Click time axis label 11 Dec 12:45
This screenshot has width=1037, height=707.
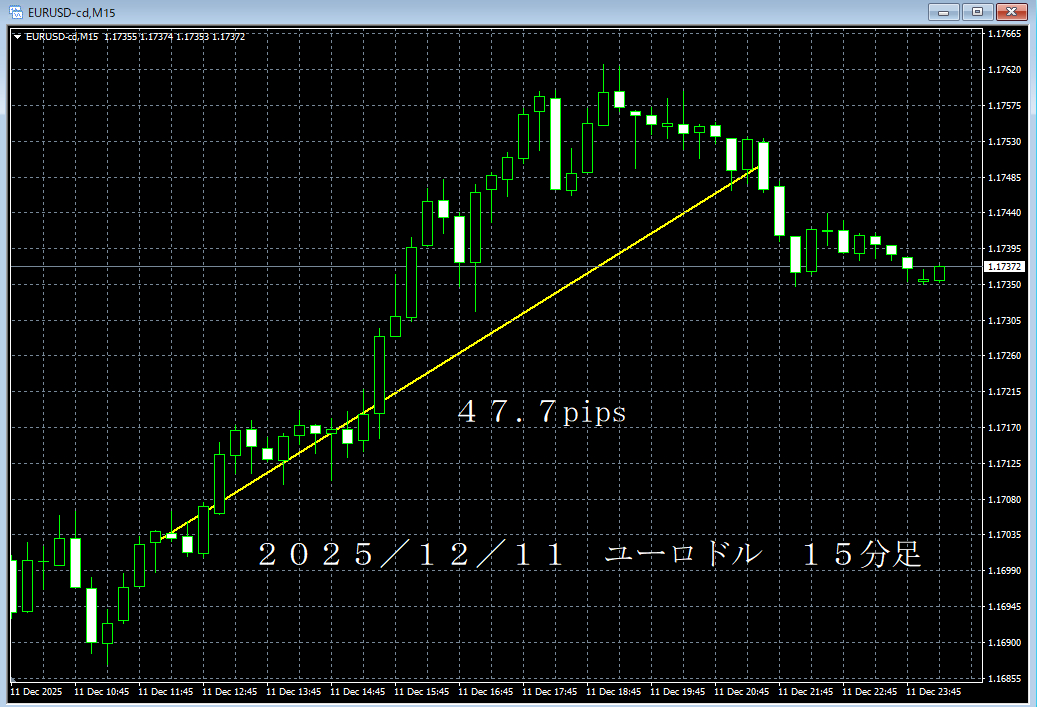tap(229, 692)
